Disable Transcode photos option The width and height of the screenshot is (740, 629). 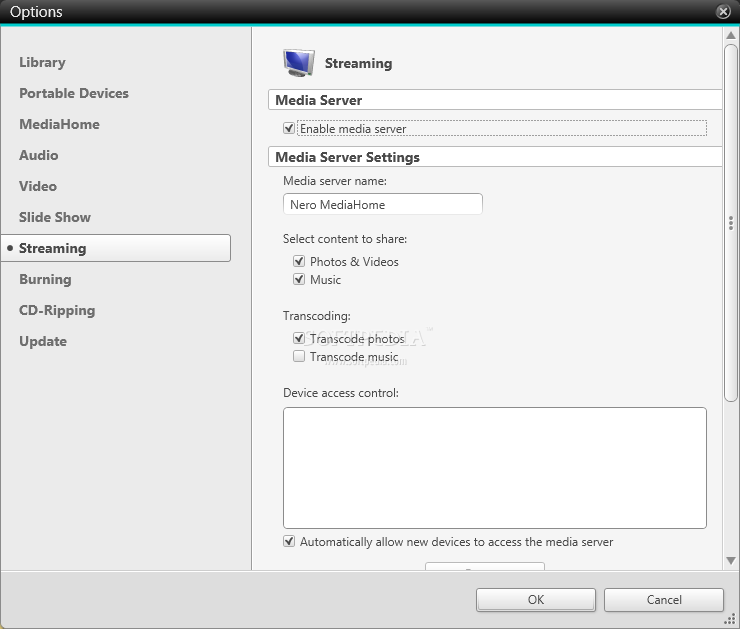tap(299, 338)
